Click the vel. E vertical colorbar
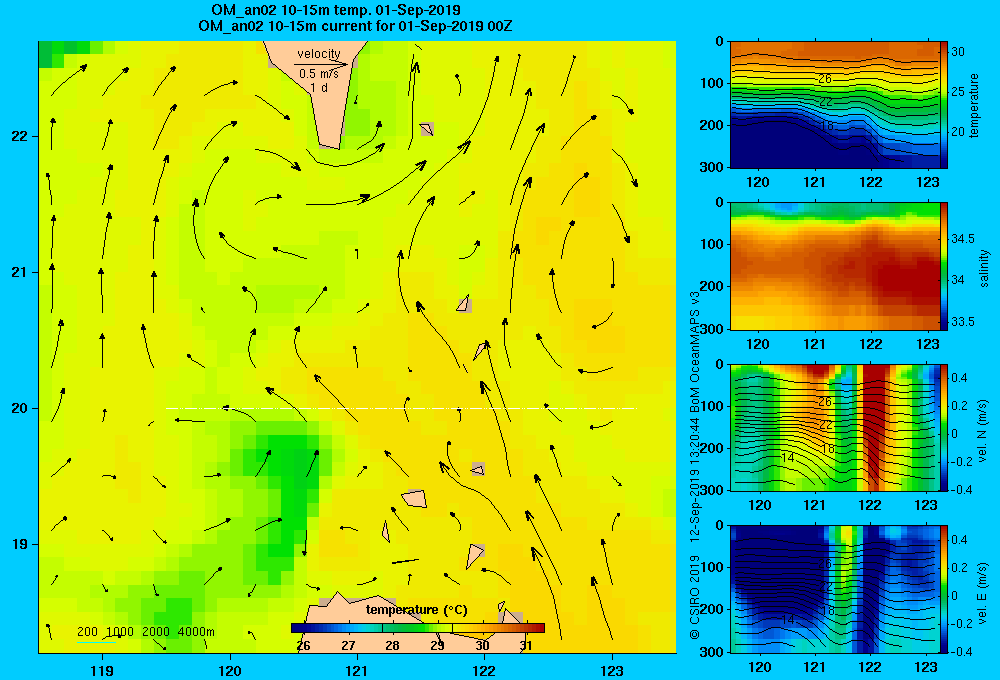Screen dimensions: 1000x680 tap(944, 589)
